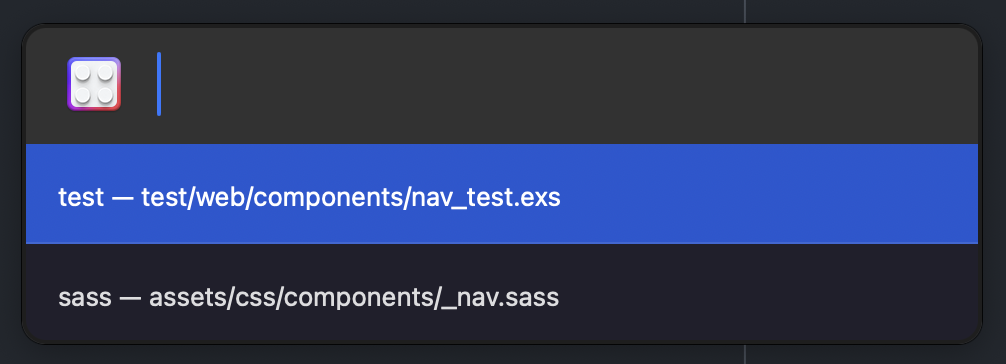Click blank space right of nav_test.exs row
The width and height of the screenshot is (1006, 364).
[x=770, y=194]
